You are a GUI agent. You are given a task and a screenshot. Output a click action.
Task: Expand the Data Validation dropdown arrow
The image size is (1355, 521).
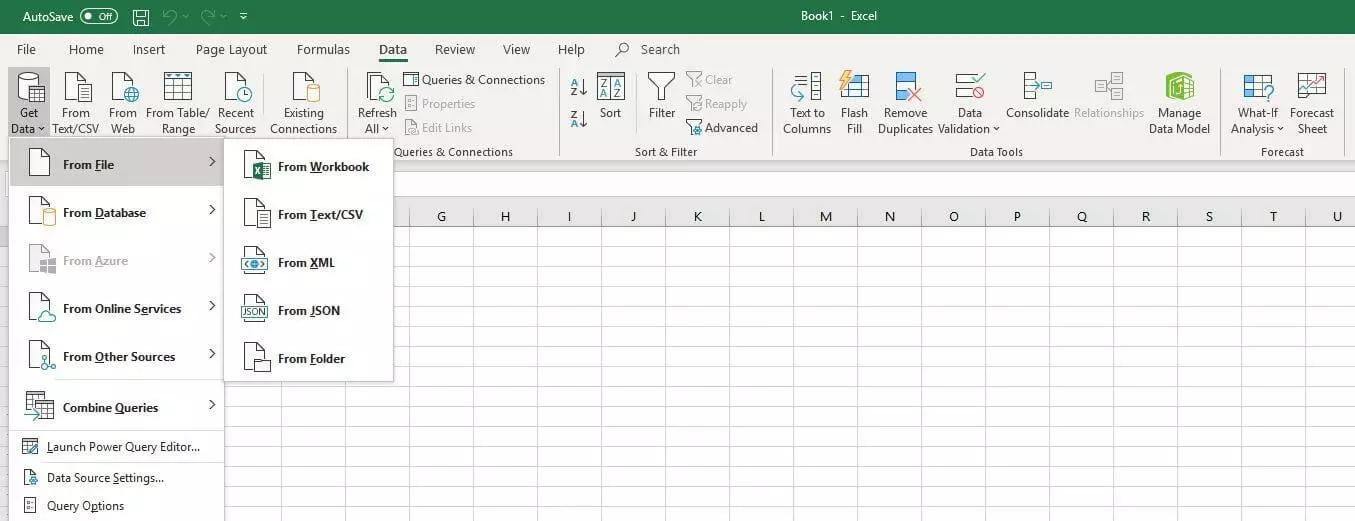(996, 129)
